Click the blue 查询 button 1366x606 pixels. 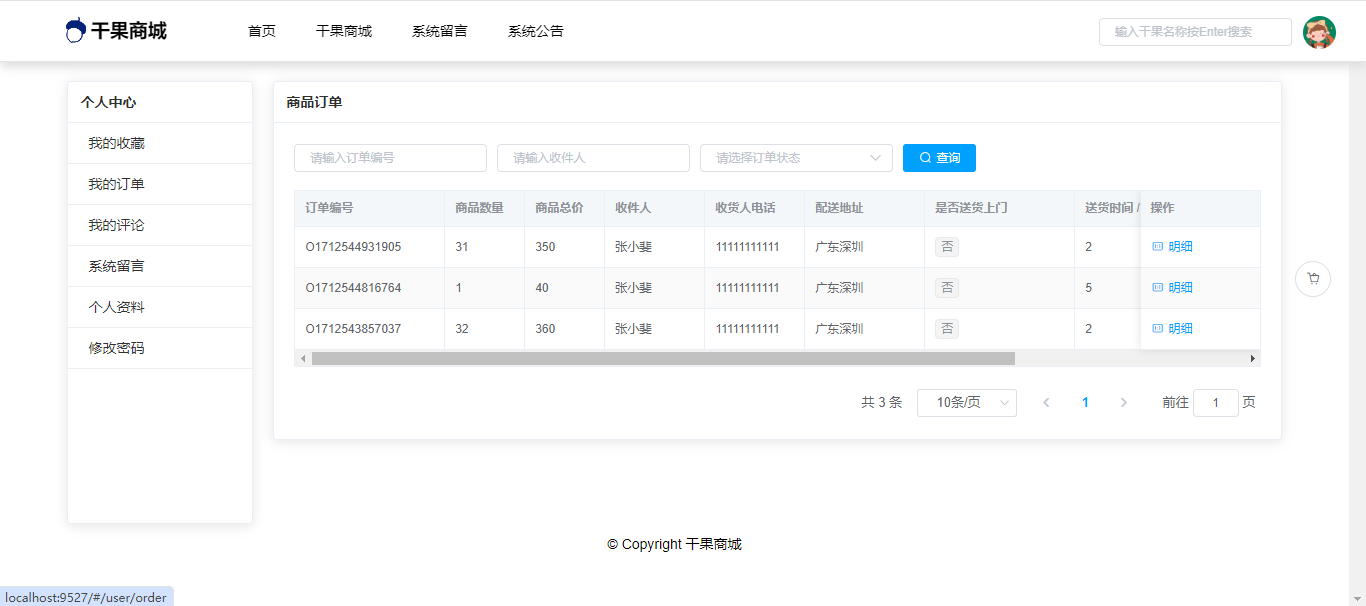pyautogui.click(x=939, y=158)
